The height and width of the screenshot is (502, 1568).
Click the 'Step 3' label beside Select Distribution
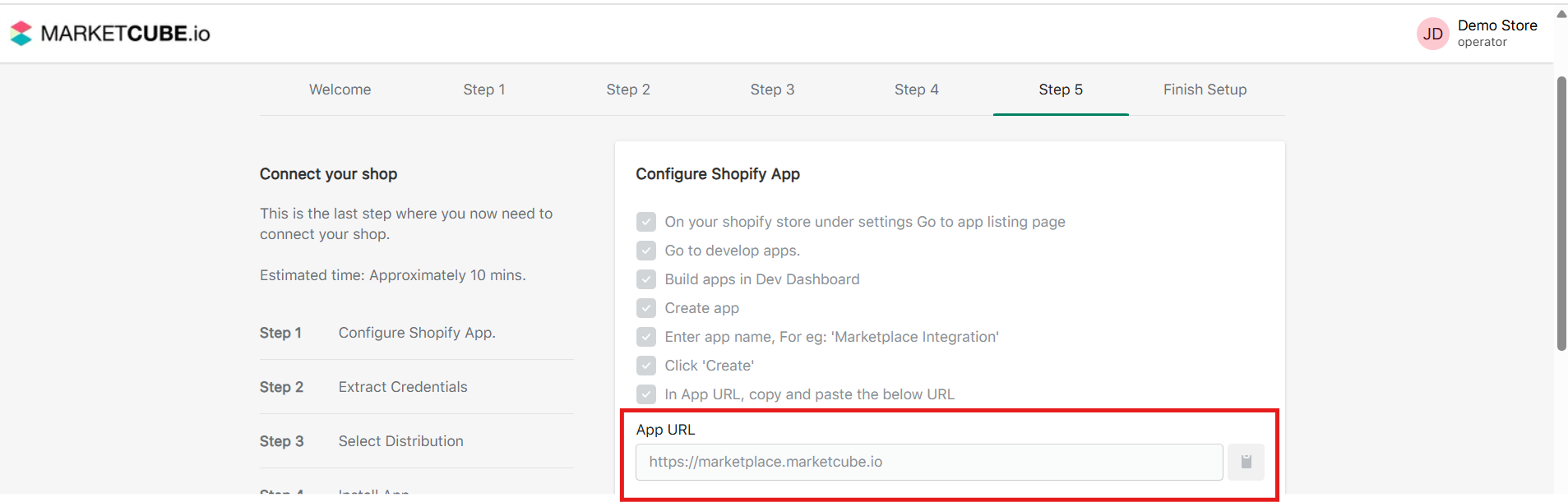[x=281, y=441]
